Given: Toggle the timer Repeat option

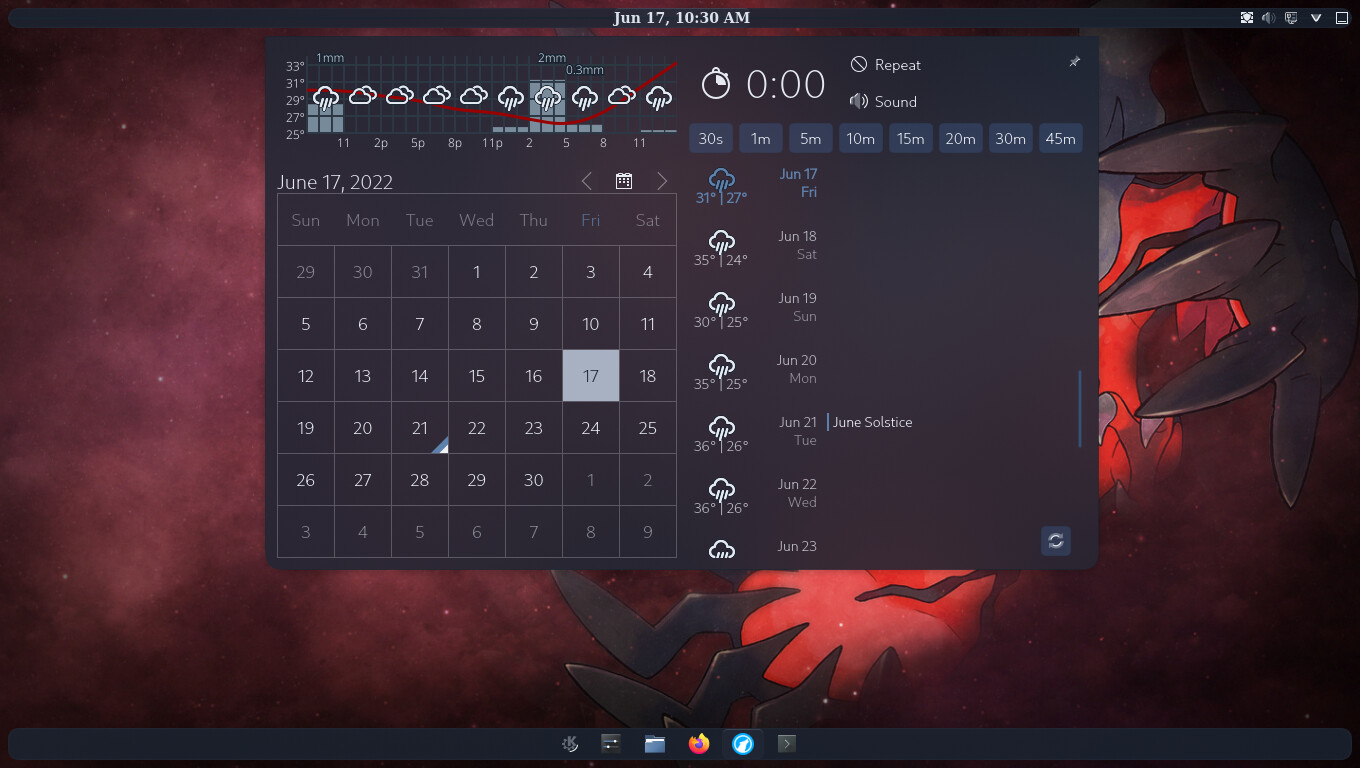Looking at the screenshot, I should point(885,65).
